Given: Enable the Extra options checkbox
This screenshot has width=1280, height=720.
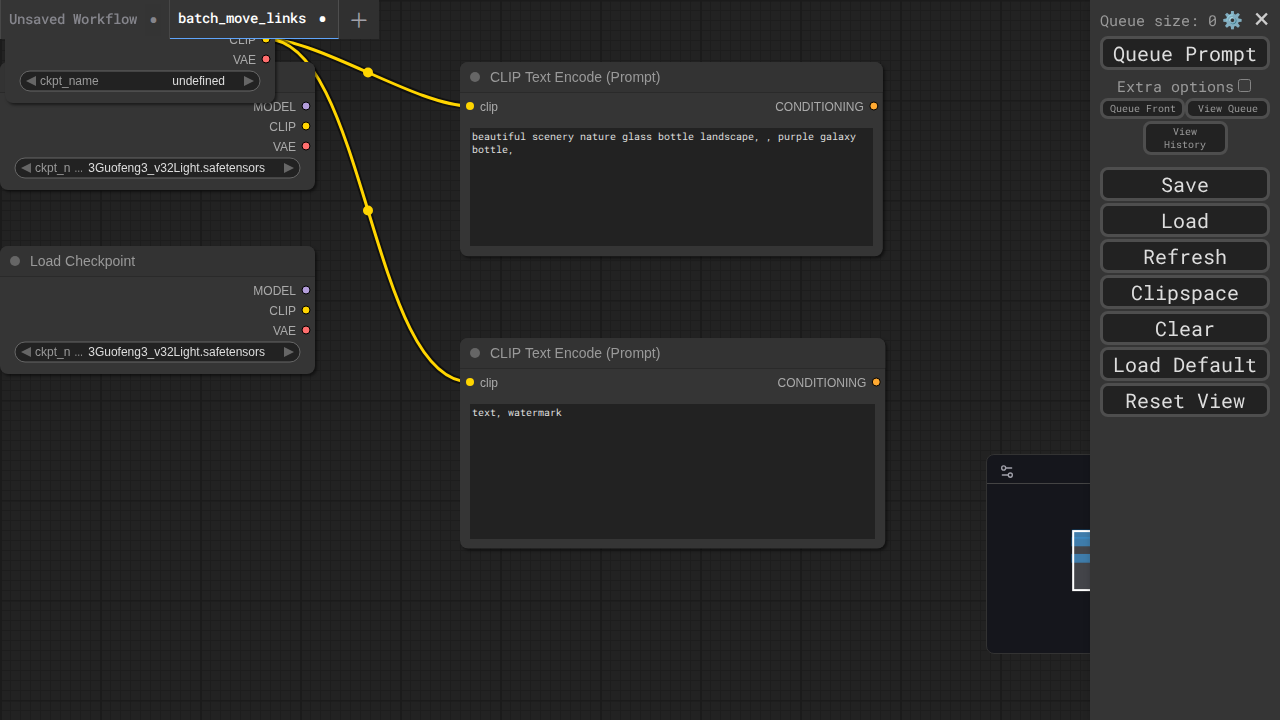Looking at the screenshot, I should [x=1244, y=86].
